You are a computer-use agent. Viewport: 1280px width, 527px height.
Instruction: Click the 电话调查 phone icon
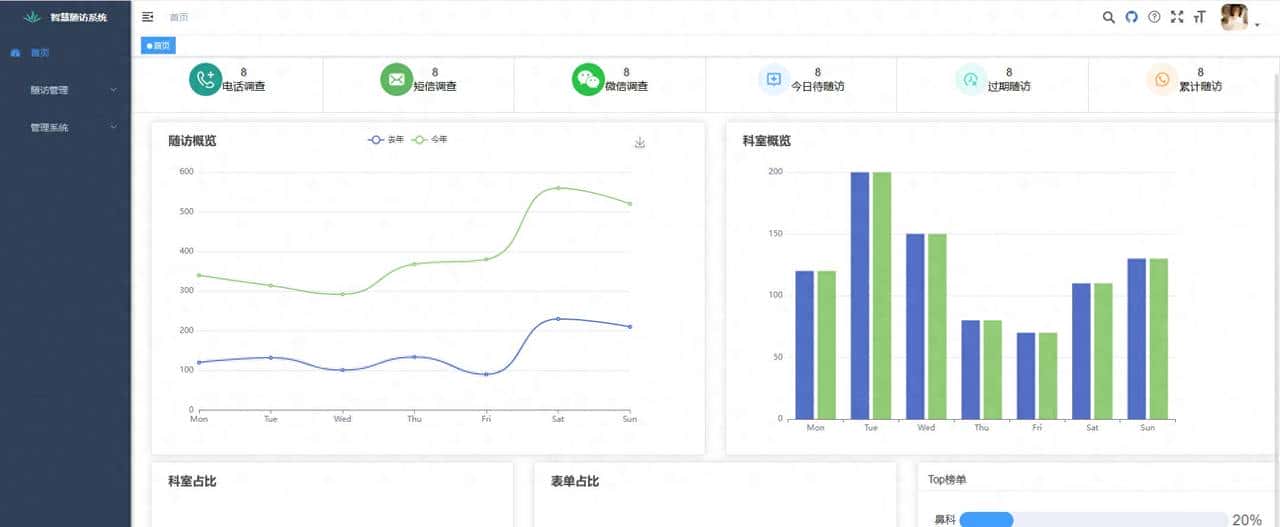tap(205, 80)
